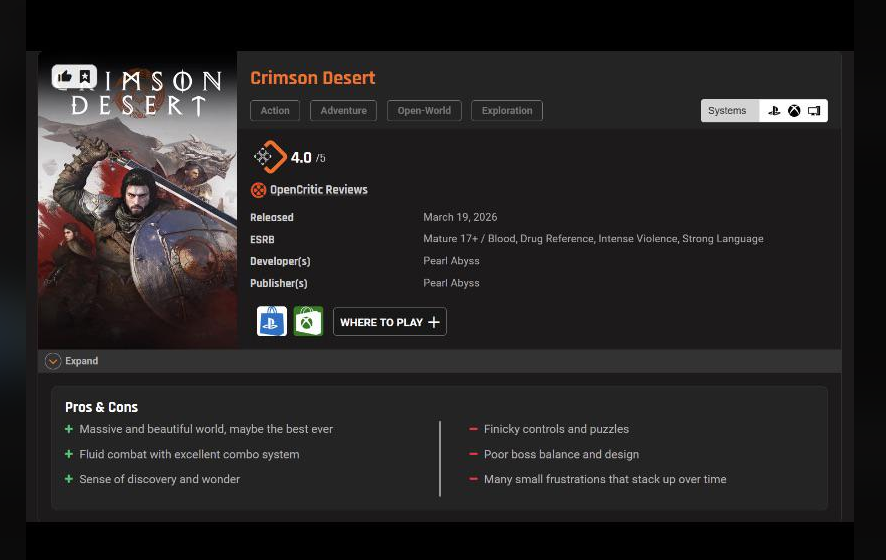This screenshot has width=886, height=560.
Task: Click Pearl Abyss next to Developer(s)
Action: tap(451, 261)
